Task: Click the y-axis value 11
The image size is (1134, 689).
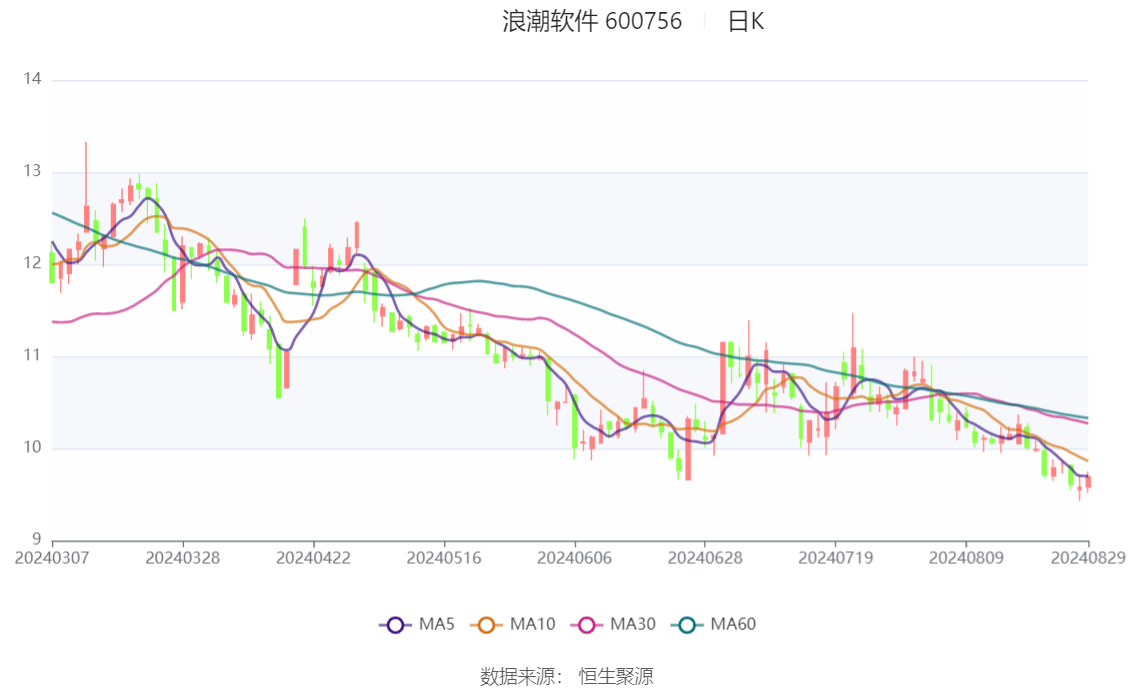Action: (32, 355)
